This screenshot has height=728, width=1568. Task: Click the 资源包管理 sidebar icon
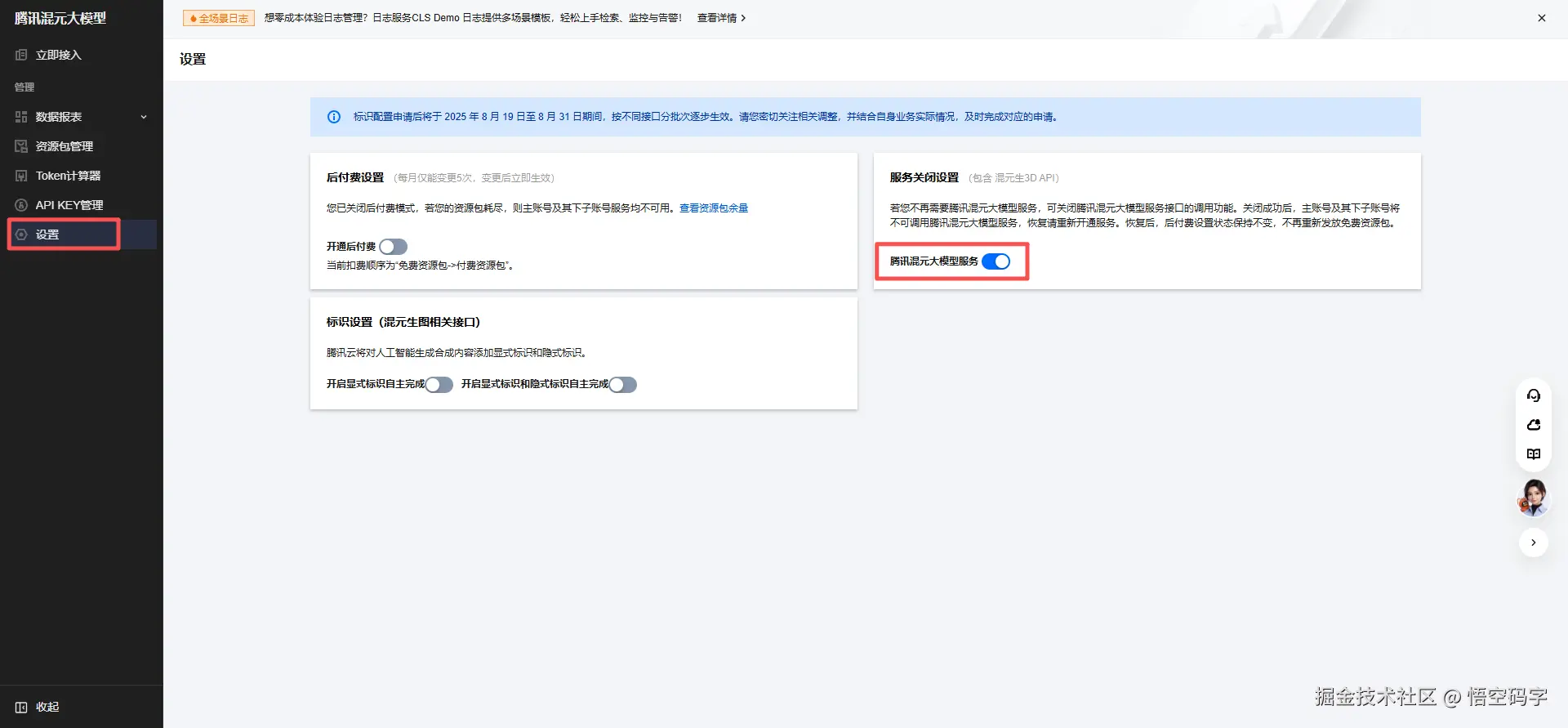21,146
